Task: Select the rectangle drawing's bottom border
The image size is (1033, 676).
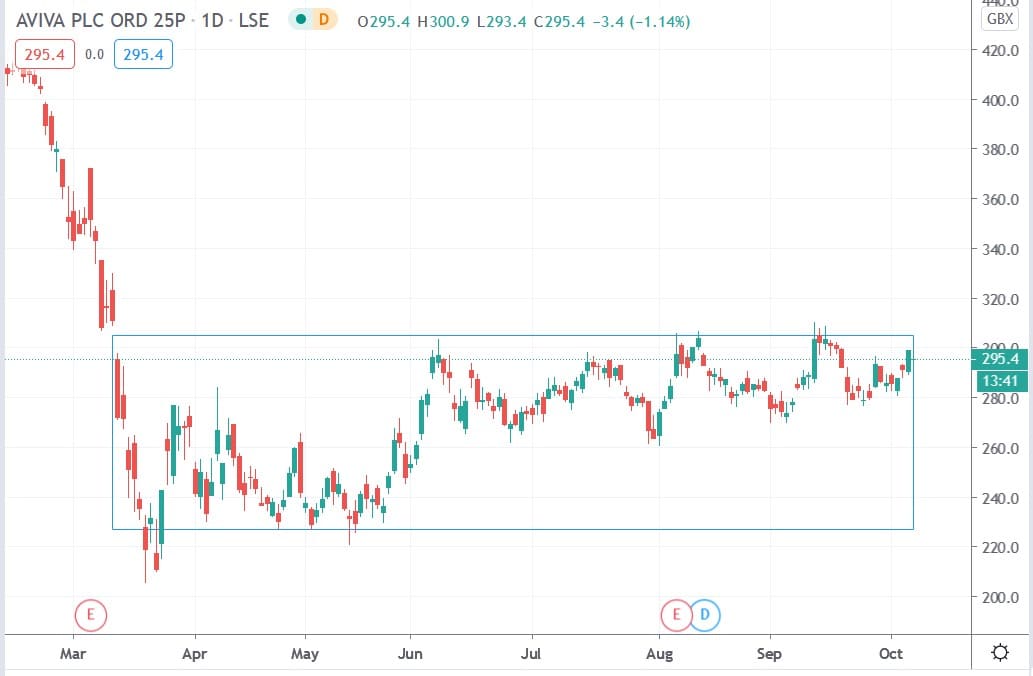Action: 512,529
